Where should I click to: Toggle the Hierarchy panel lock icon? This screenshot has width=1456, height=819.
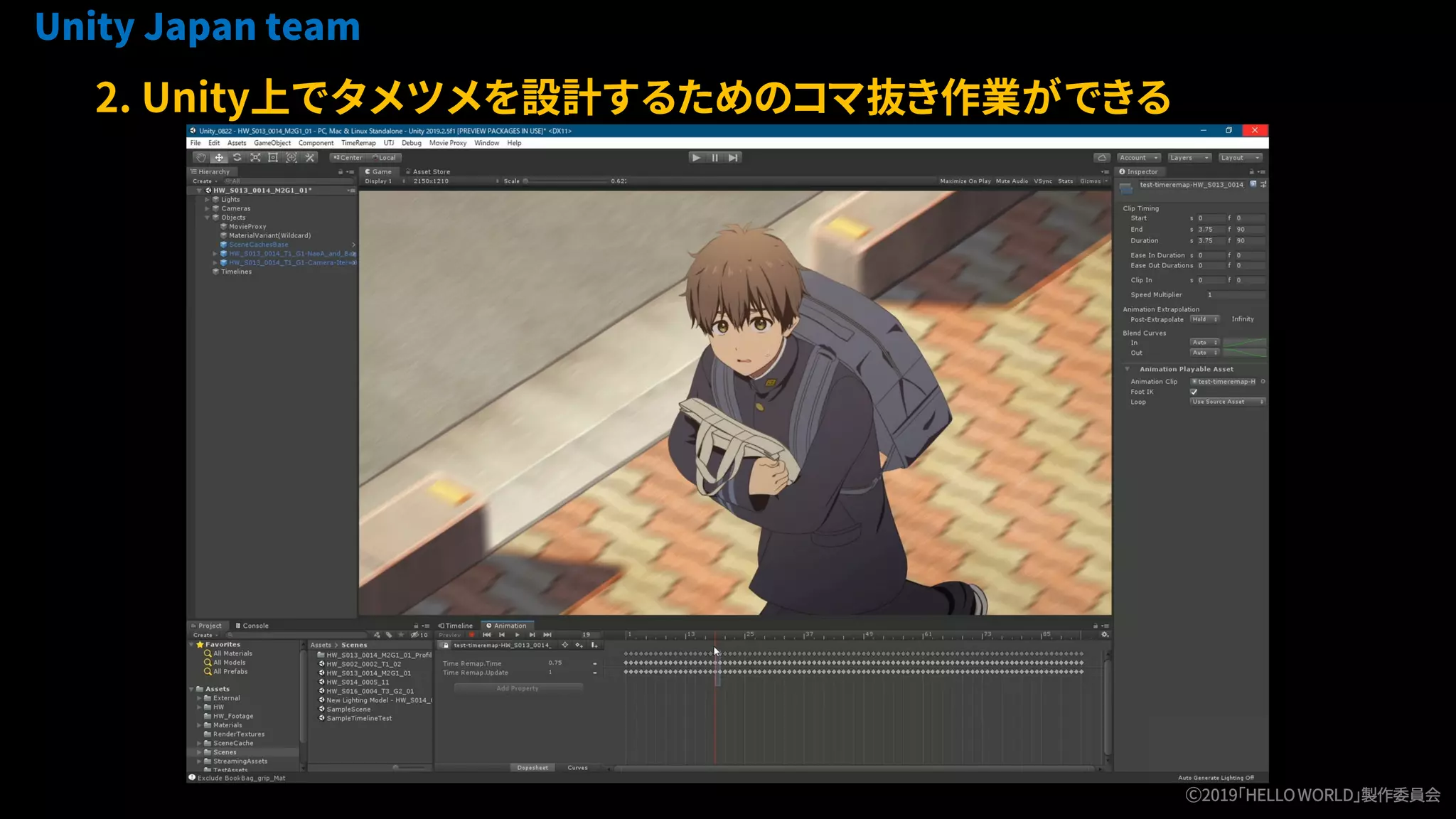(x=340, y=172)
